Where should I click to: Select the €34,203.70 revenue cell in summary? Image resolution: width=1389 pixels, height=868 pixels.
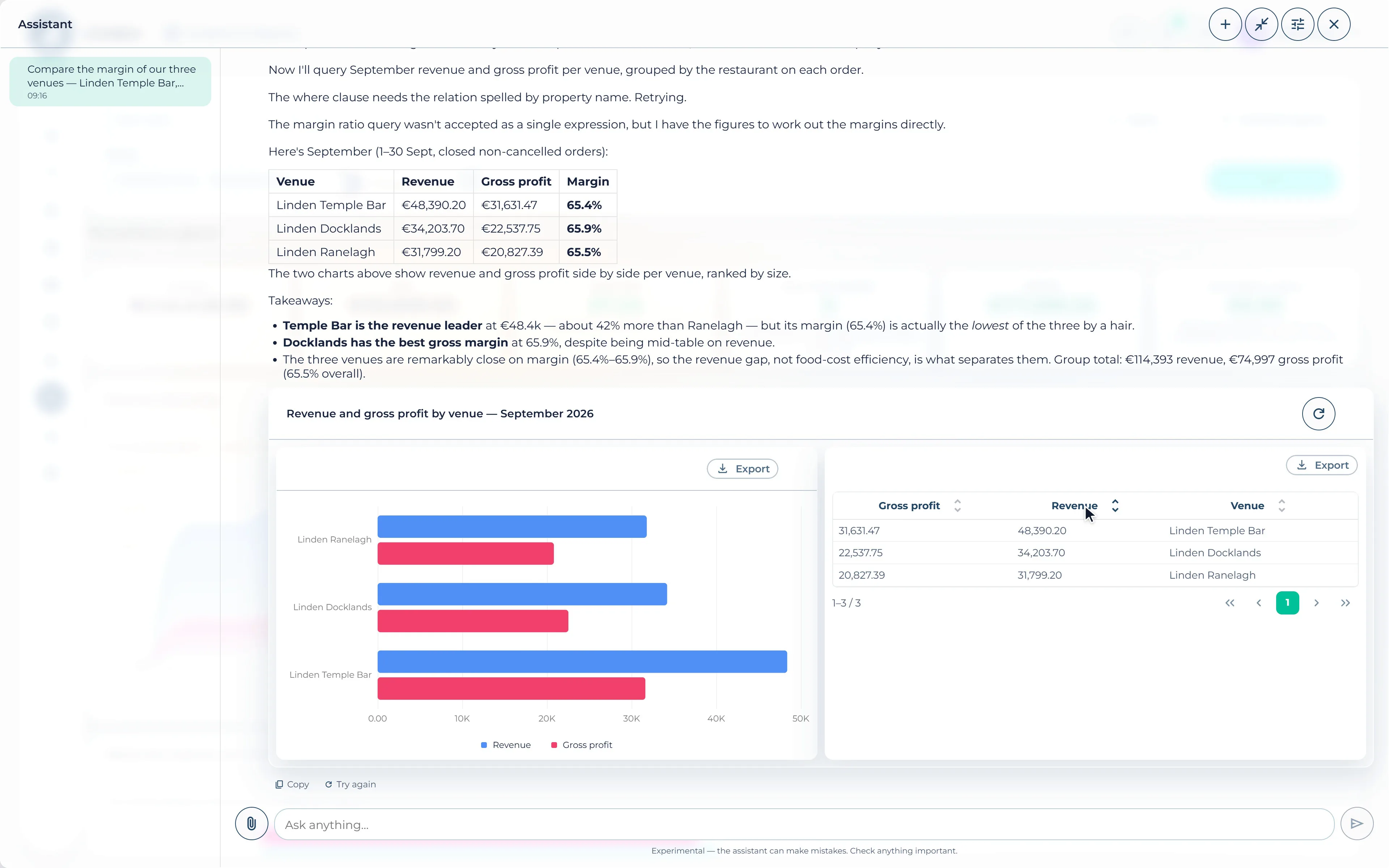(433, 229)
